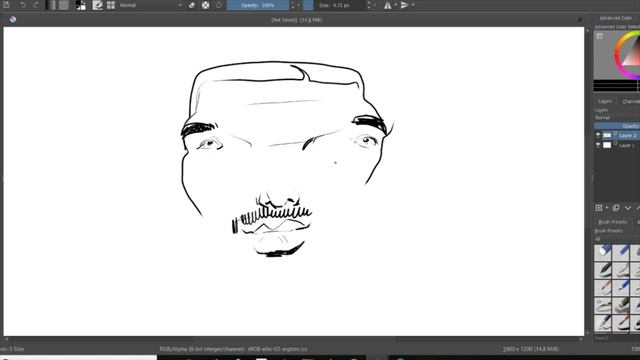Screen dimensions: 640x360
Task: Click the Advanced Color docker title
Action: (x=616, y=18)
